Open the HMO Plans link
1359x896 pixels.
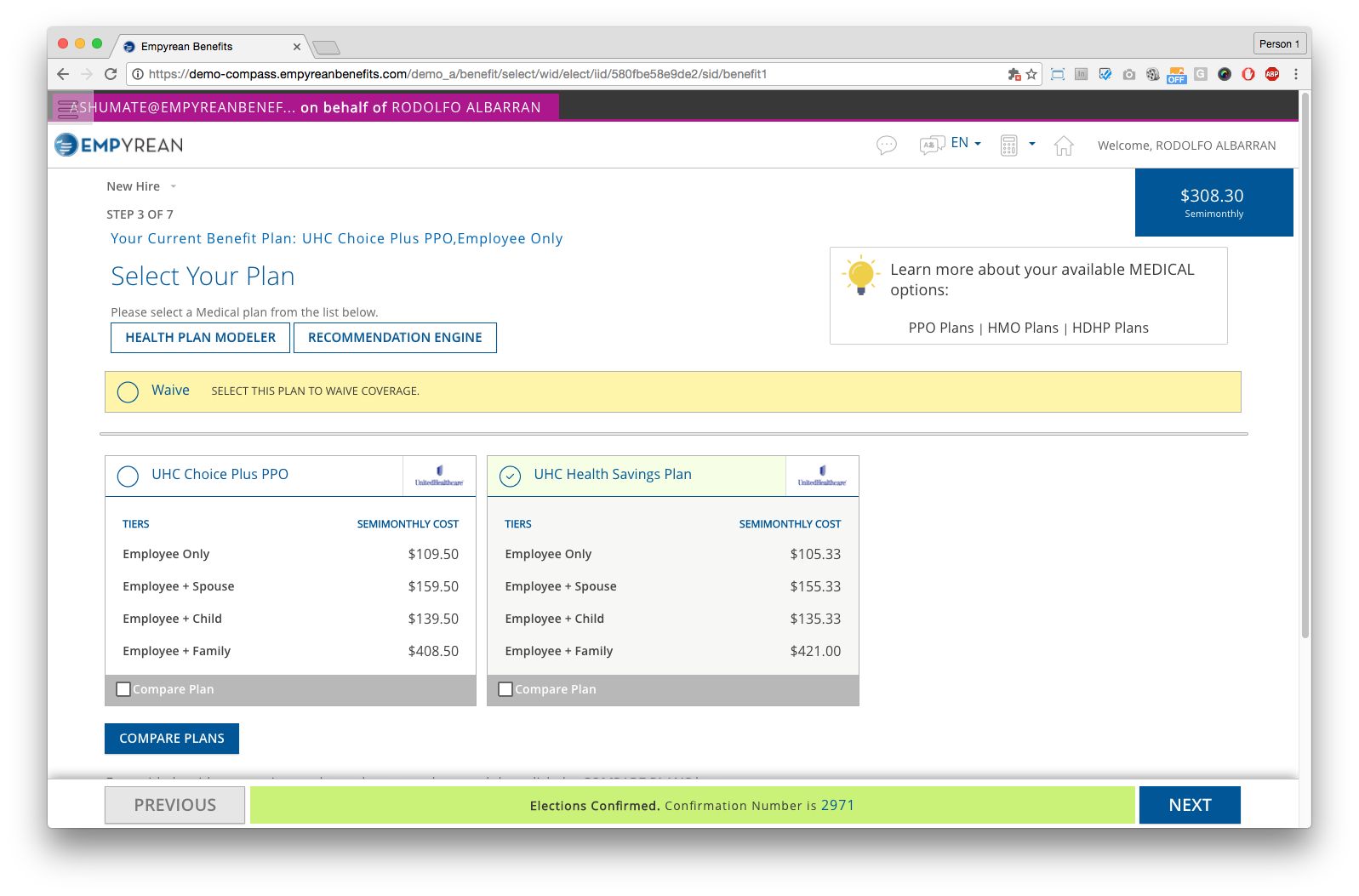click(1023, 328)
